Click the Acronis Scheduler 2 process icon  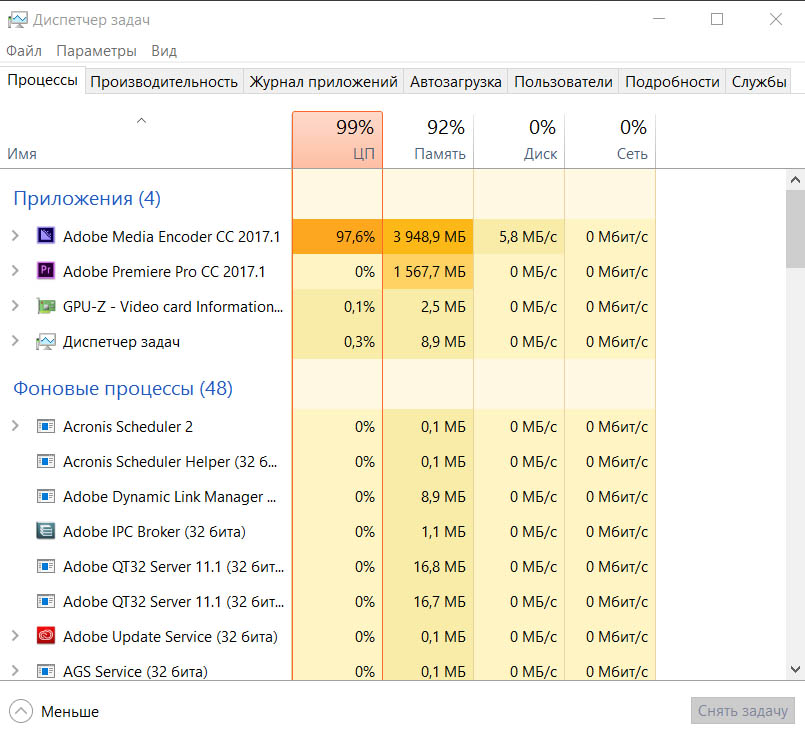[x=46, y=426]
